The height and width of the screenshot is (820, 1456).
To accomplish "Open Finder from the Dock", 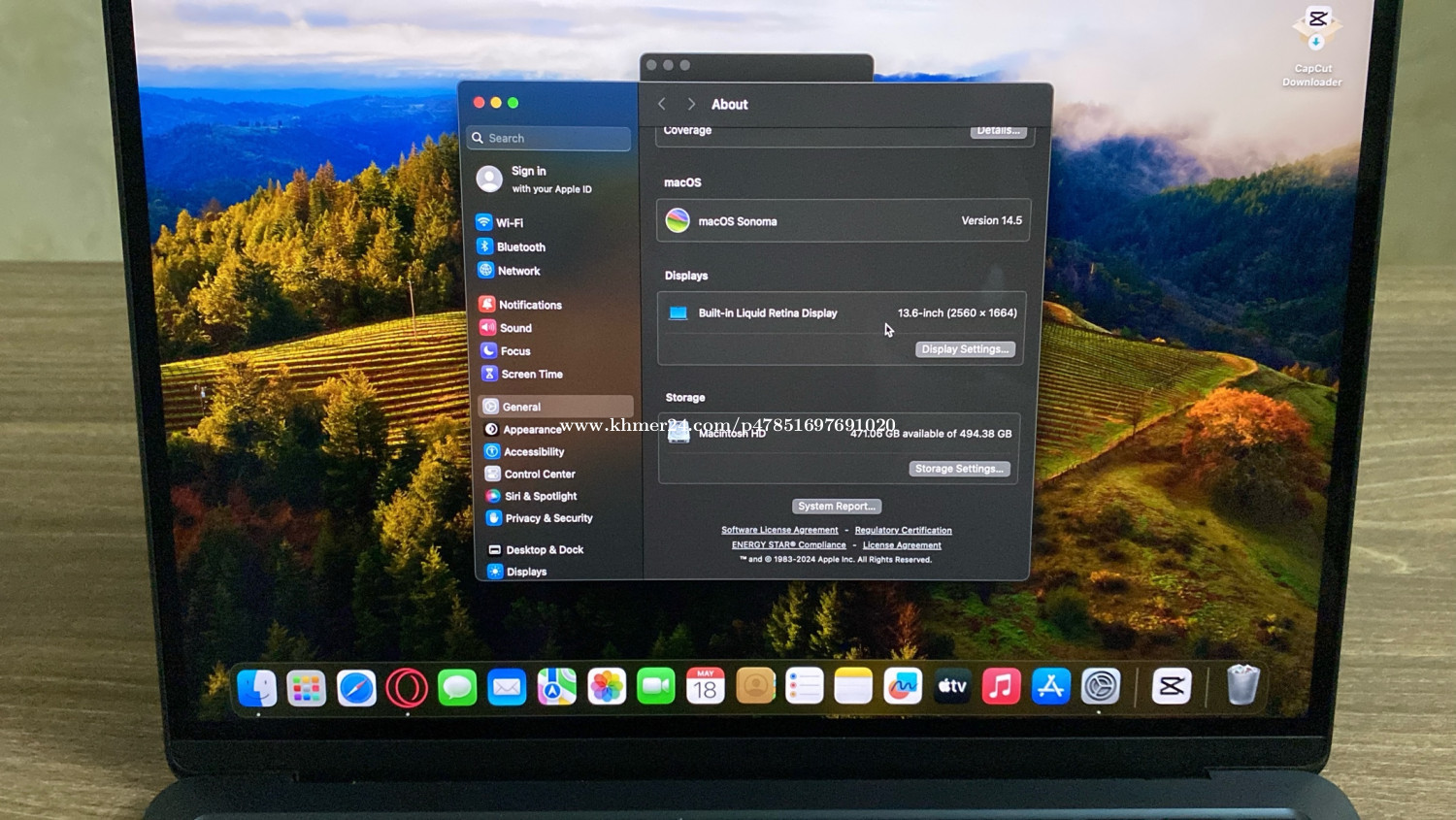I will 257,688.
